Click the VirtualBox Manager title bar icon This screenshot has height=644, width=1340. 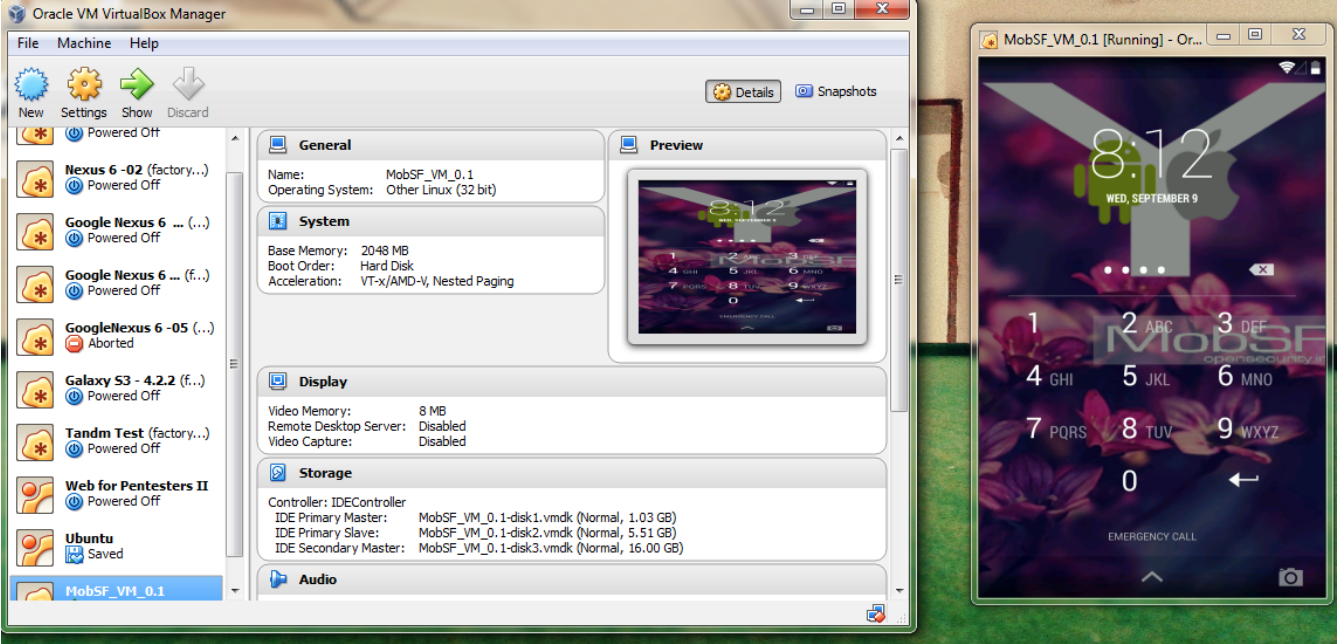point(16,14)
